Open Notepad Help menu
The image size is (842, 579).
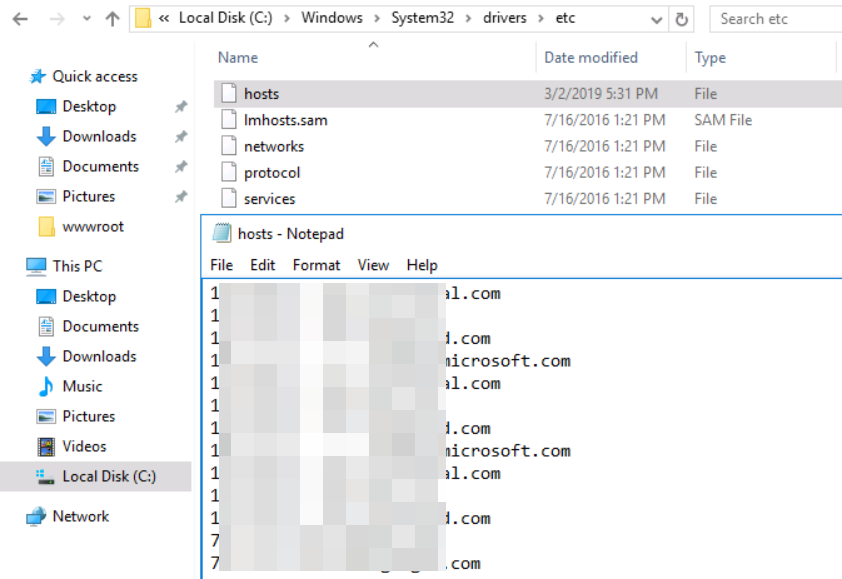pyautogui.click(x=422, y=265)
